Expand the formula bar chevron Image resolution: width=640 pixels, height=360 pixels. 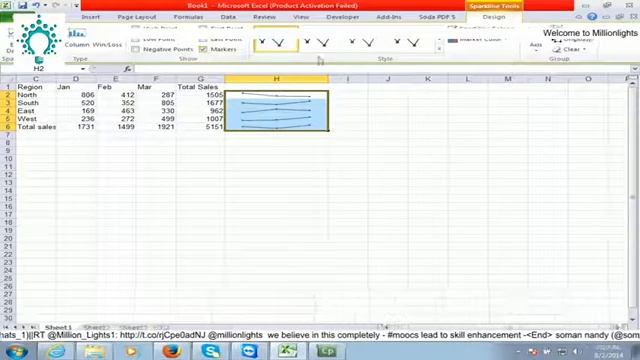pyautogui.click(x=635, y=69)
